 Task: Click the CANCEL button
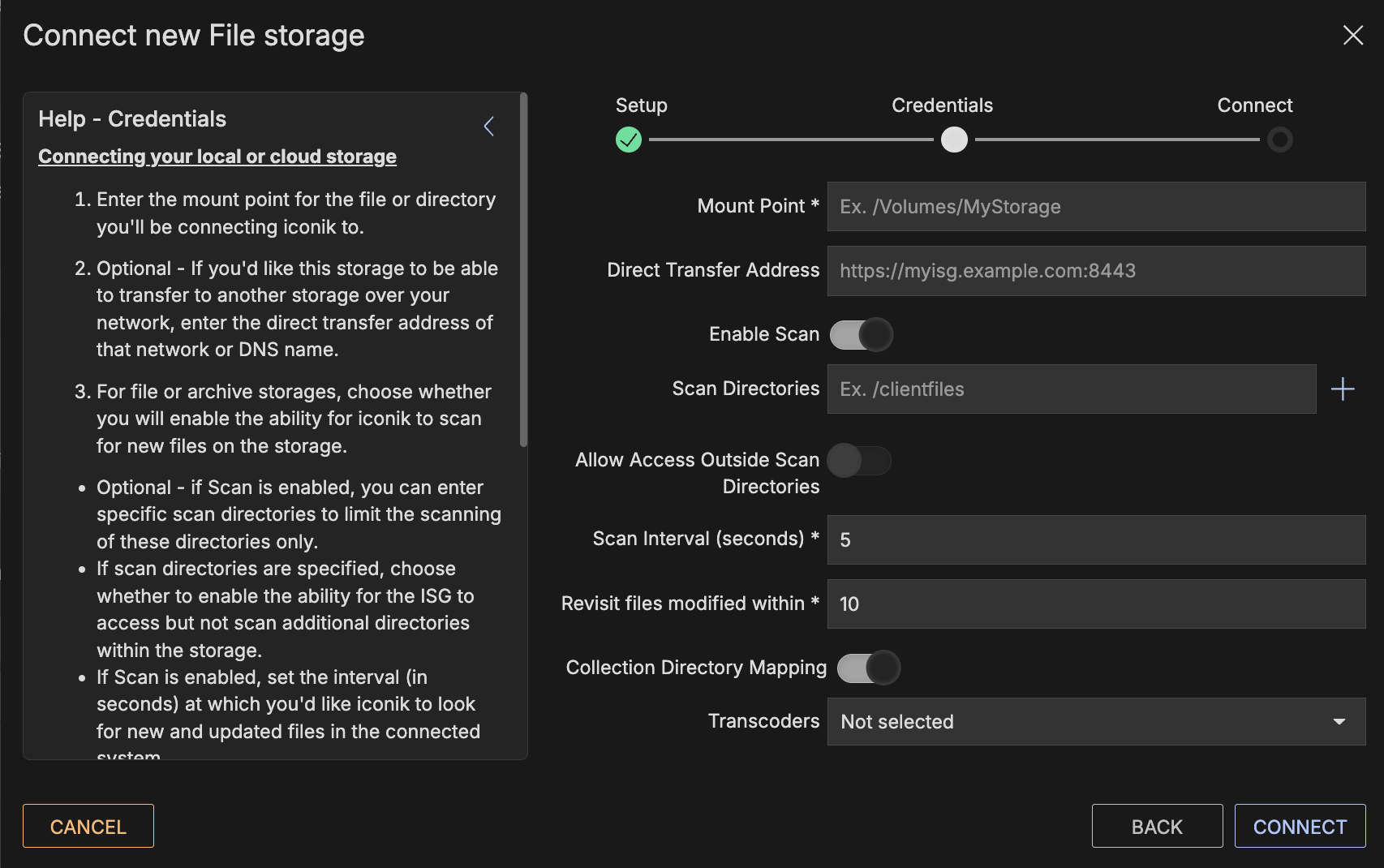tap(88, 826)
